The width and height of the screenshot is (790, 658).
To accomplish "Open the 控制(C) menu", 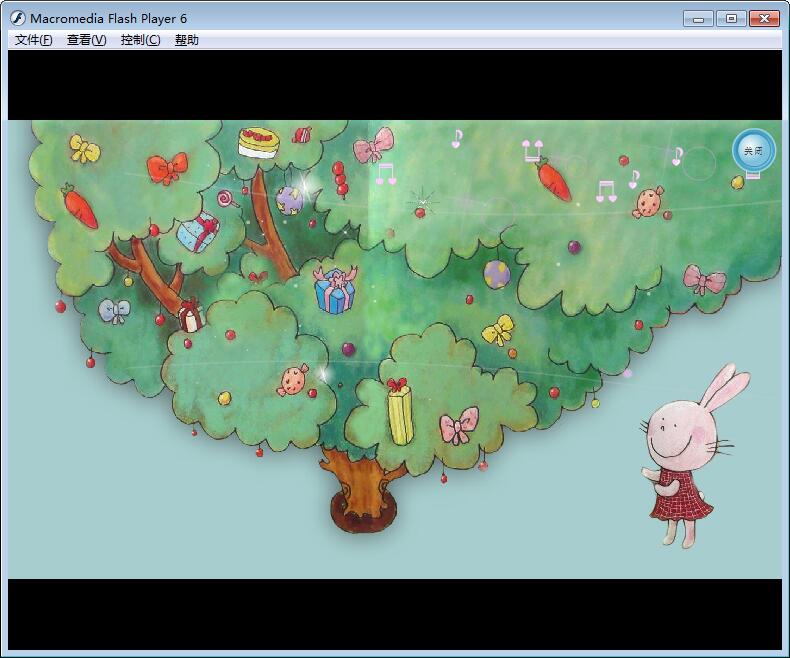I will [x=140, y=40].
